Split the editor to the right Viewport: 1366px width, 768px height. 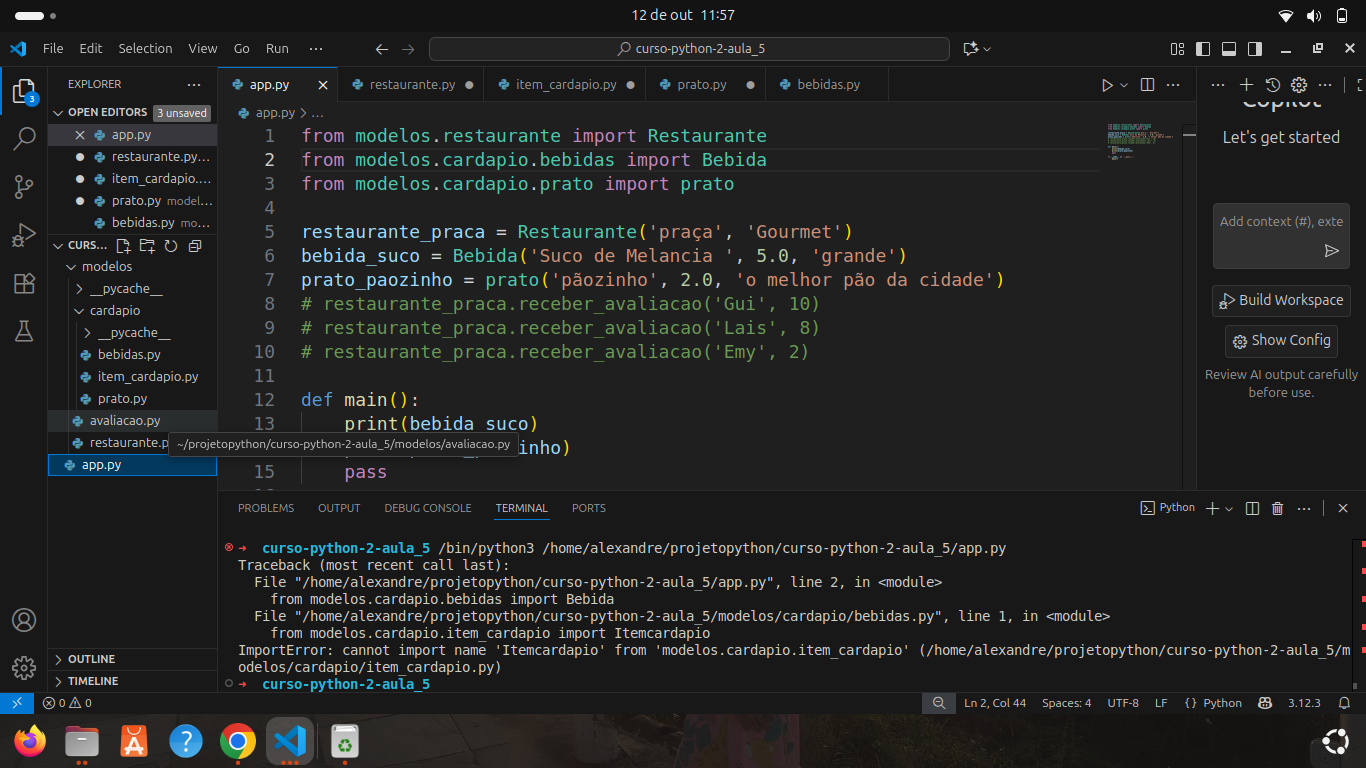pos(1147,85)
